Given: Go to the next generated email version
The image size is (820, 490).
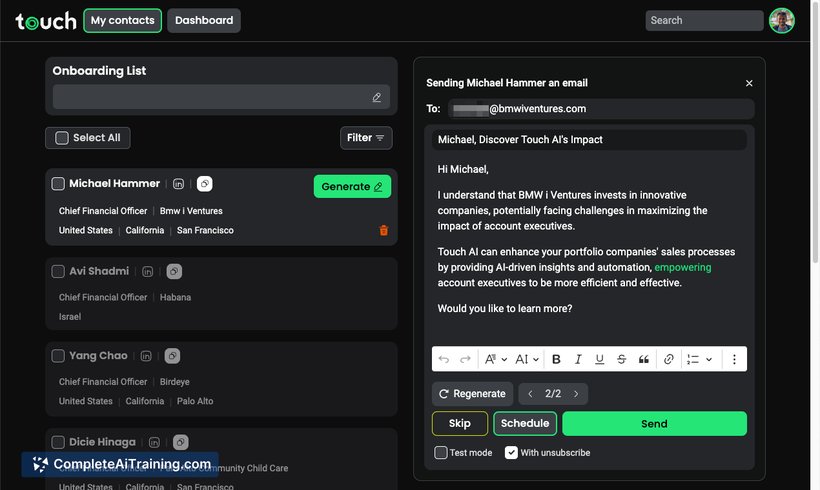Looking at the screenshot, I should coord(576,394).
